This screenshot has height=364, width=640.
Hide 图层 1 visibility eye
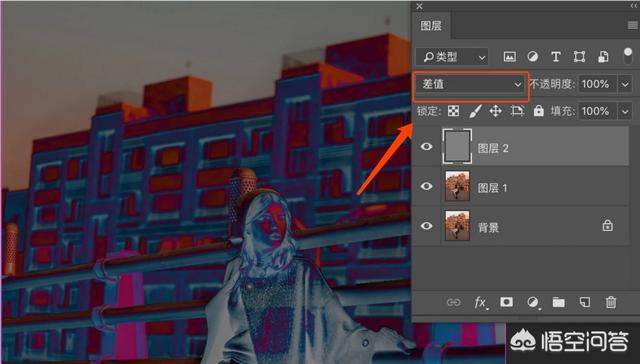427,186
